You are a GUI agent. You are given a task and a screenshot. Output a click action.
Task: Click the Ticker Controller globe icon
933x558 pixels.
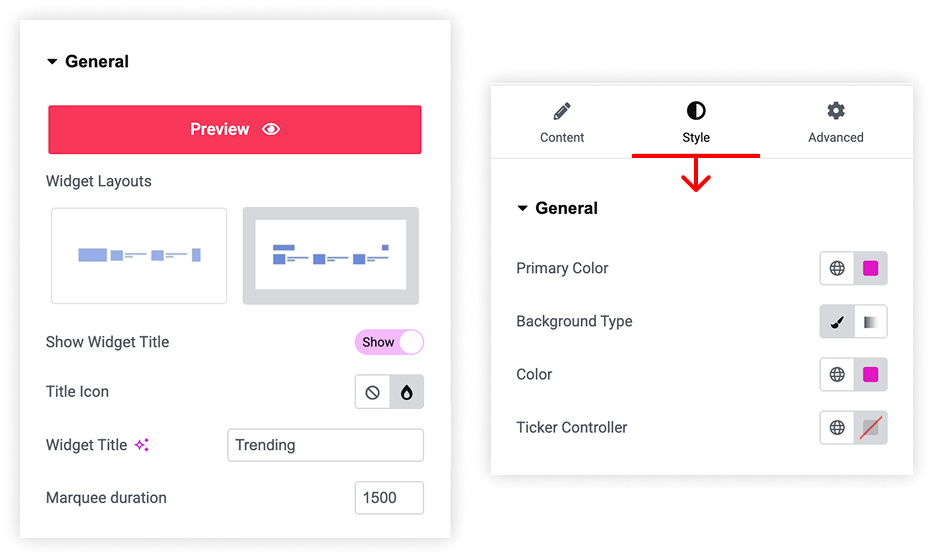[x=837, y=427]
